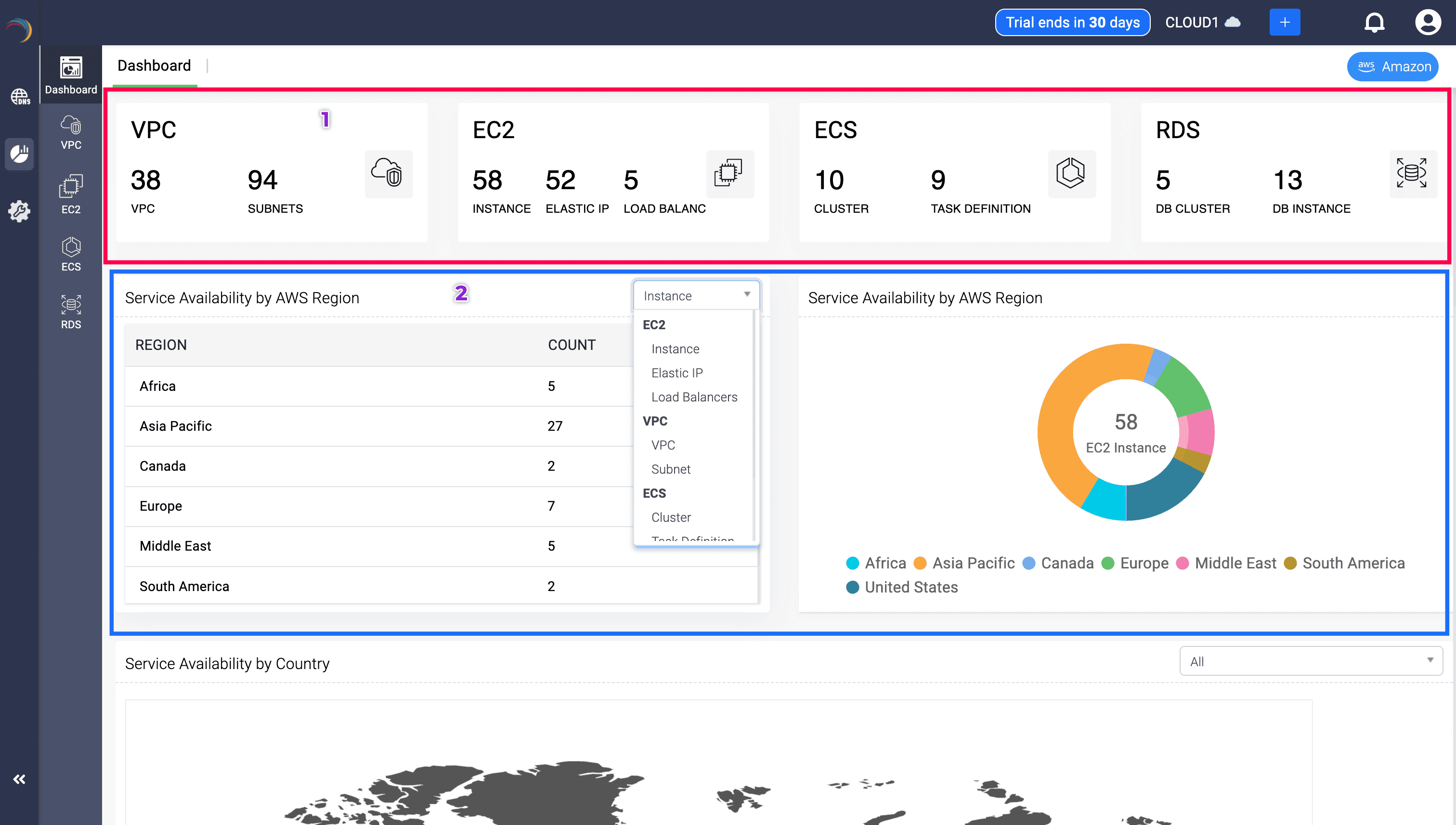Collapse the sidebar with double chevron
This screenshot has width=1456, height=825.
(19, 779)
